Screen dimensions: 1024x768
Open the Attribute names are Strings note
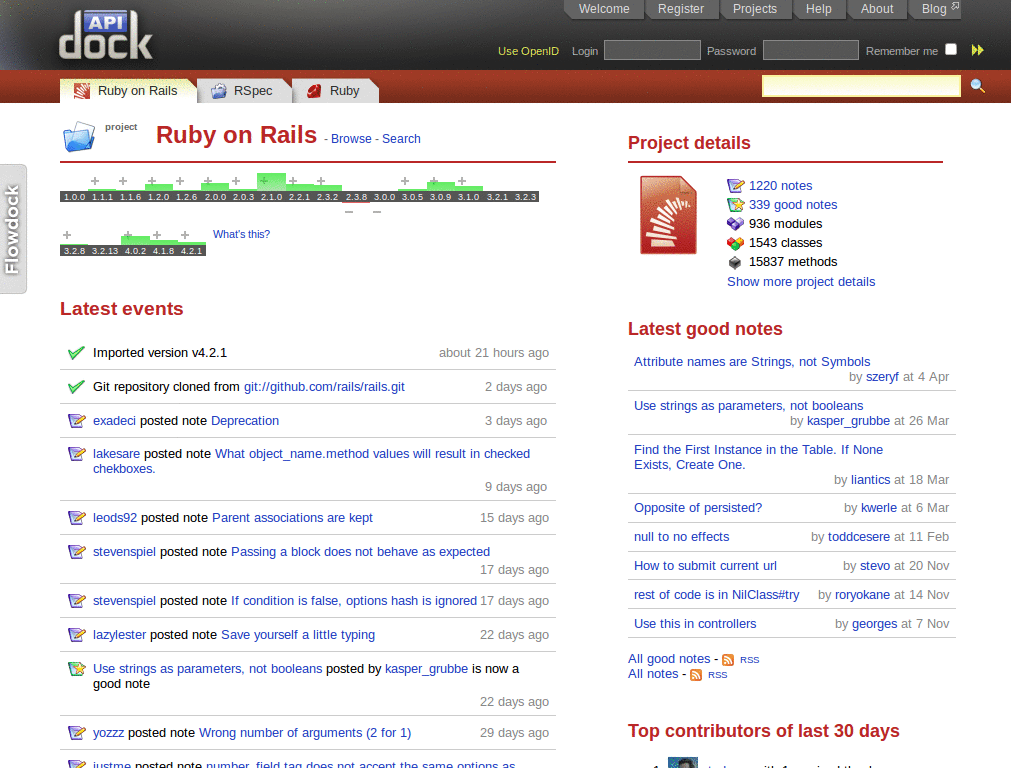(x=752, y=361)
